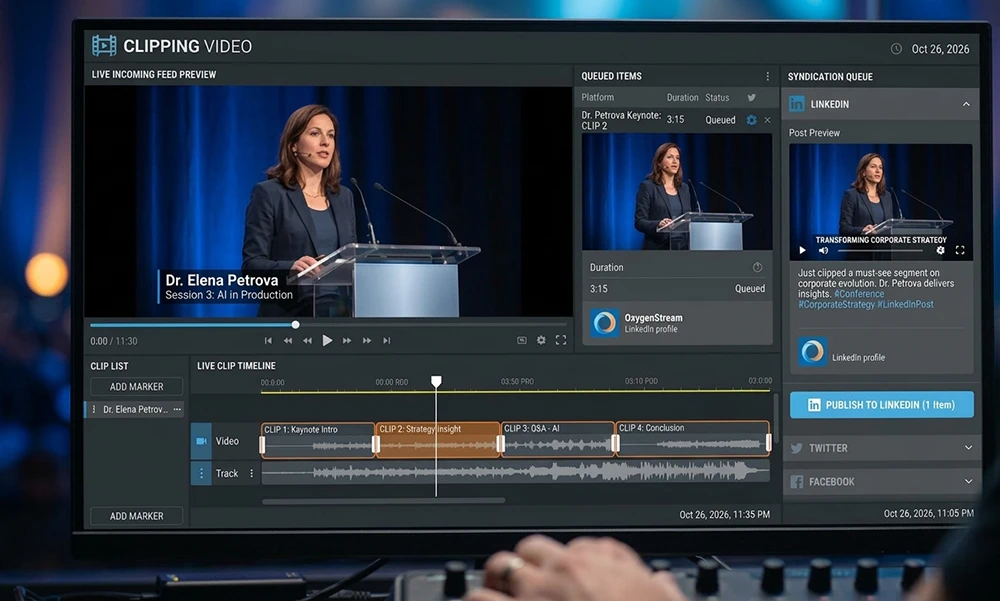Open the queued clip video thumbnail
The width and height of the screenshot is (1000, 601).
coord(677,191)
